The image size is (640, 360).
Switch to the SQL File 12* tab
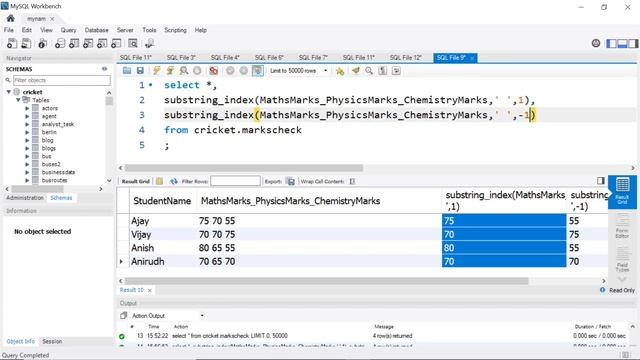[406, 58]
